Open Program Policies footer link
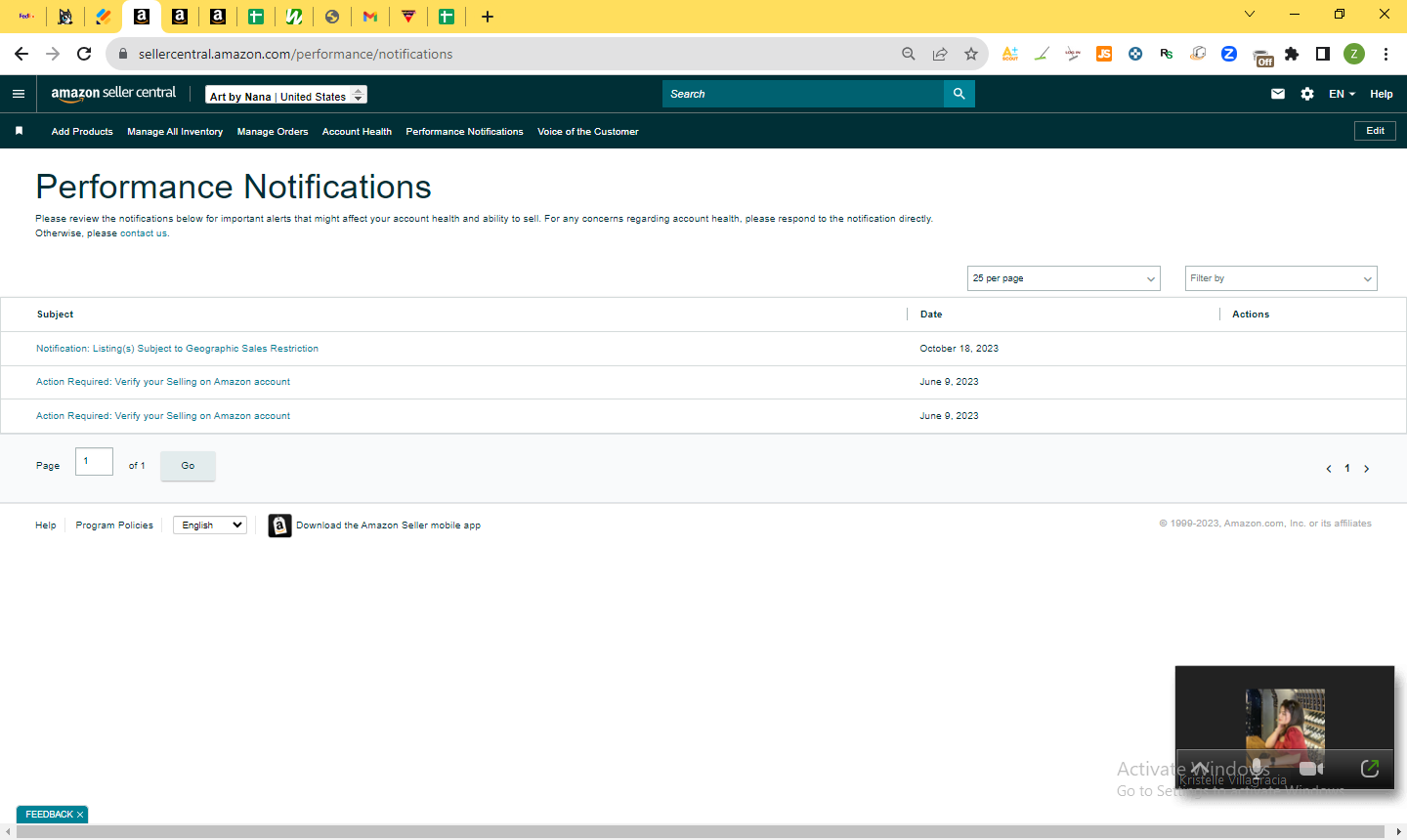Screen dimensions: 1407x840 pyautogui.click(x=114, y=525)
